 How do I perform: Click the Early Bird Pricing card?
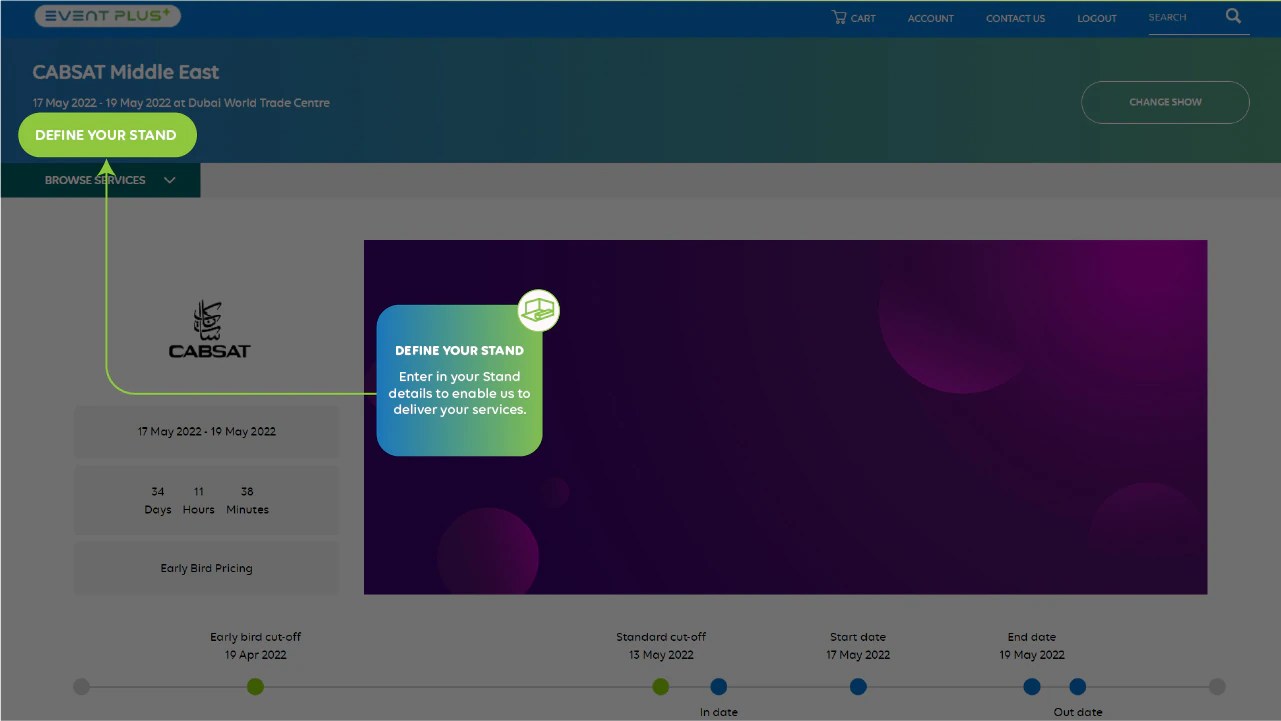pyautogui.click(x=206, y=568)
